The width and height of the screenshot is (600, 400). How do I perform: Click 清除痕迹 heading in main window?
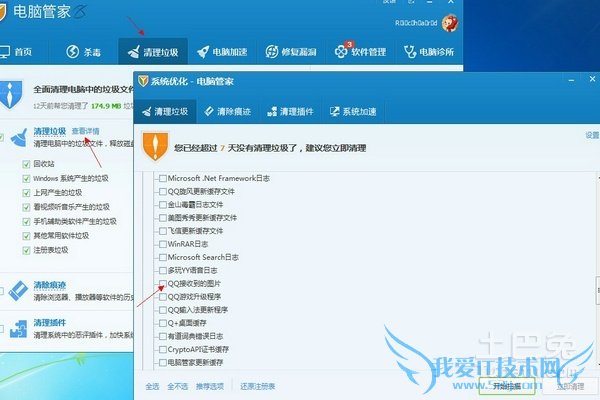pyautogui.click(x=50, y=285)
